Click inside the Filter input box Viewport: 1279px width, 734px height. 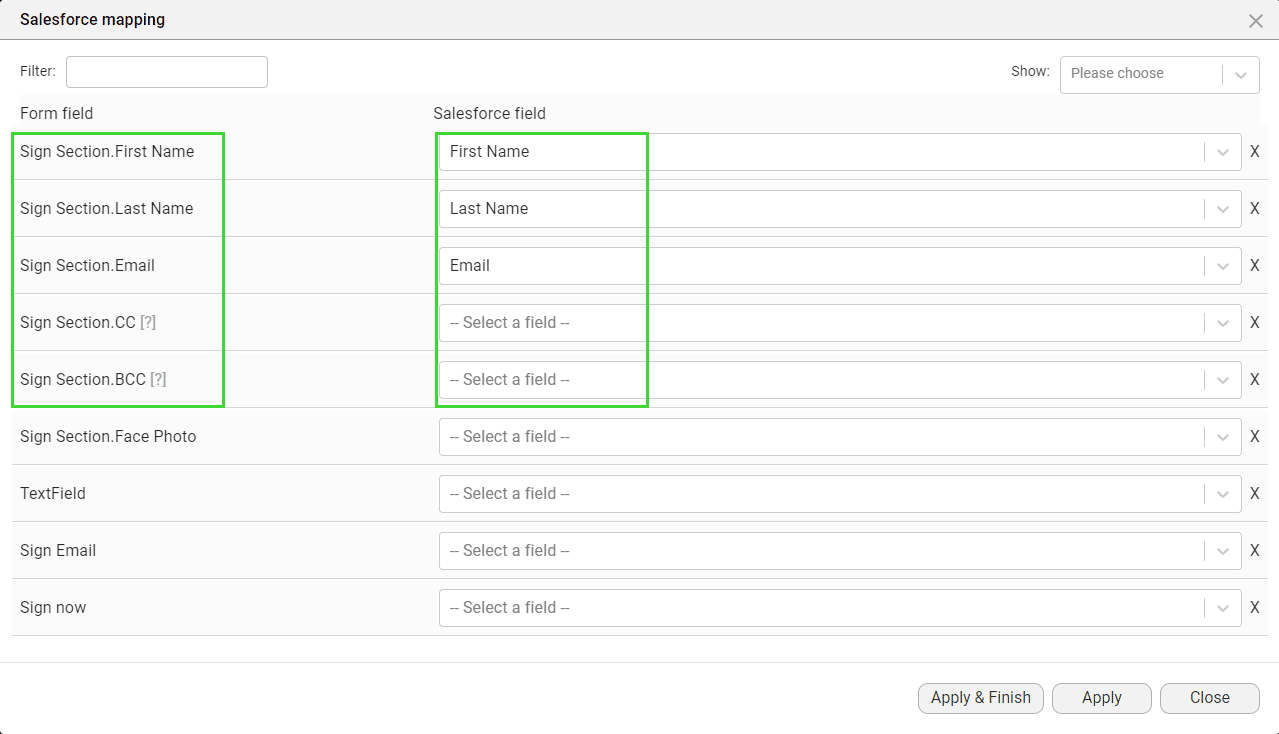[x=166, y=71]
